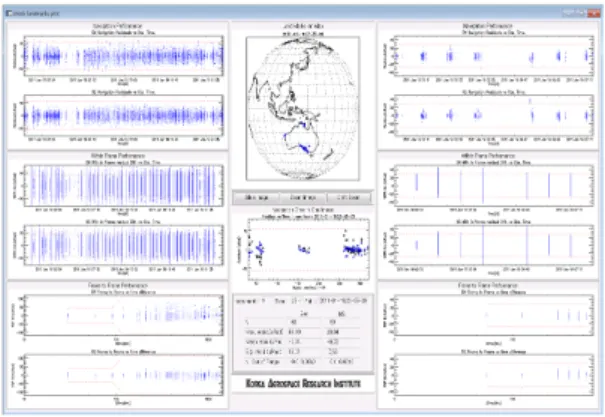Minimize the application window
605x417 pixels.
tap(568, 13)
